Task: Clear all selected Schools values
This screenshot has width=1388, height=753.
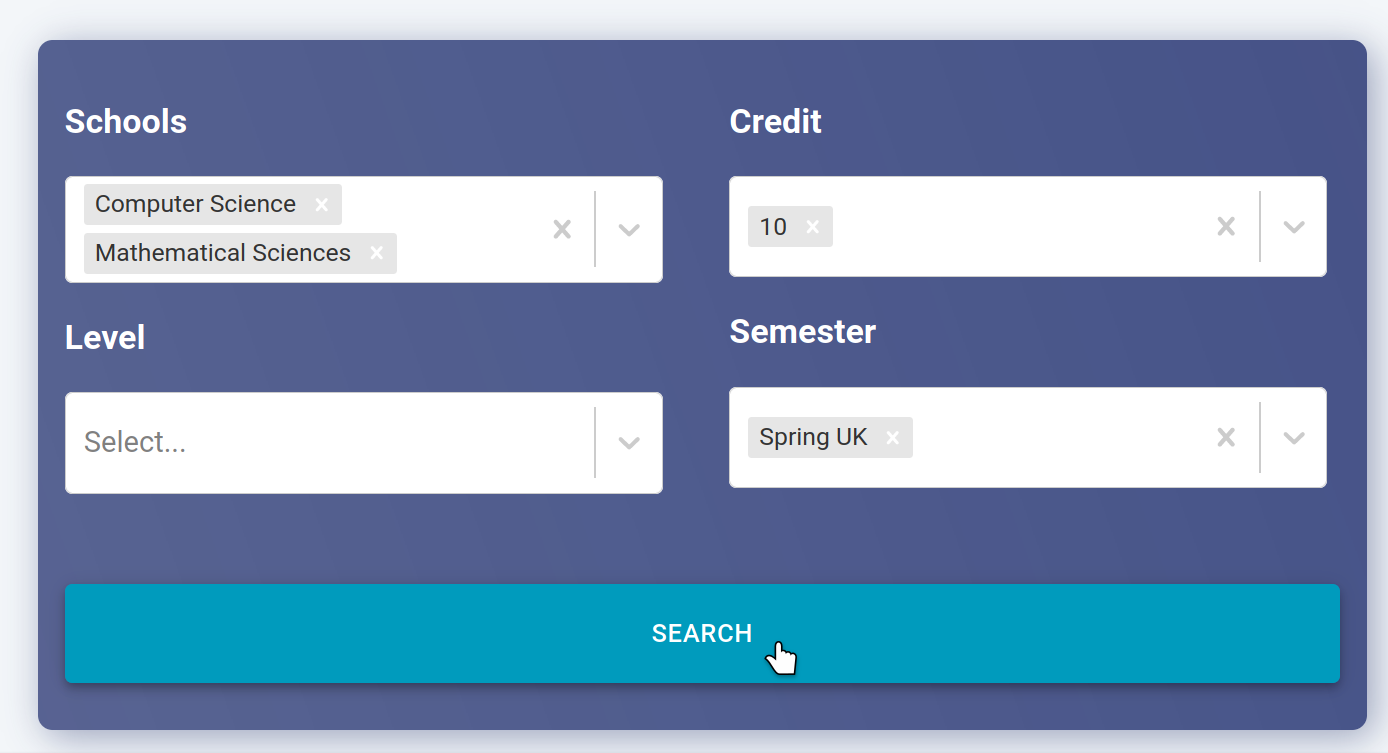Action: [x=563, y=229]
